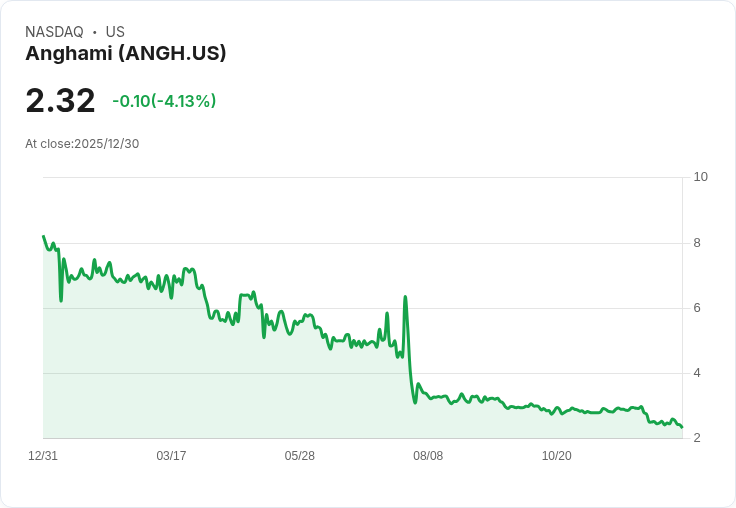Click the 6 price axis label

pos(697,308)
